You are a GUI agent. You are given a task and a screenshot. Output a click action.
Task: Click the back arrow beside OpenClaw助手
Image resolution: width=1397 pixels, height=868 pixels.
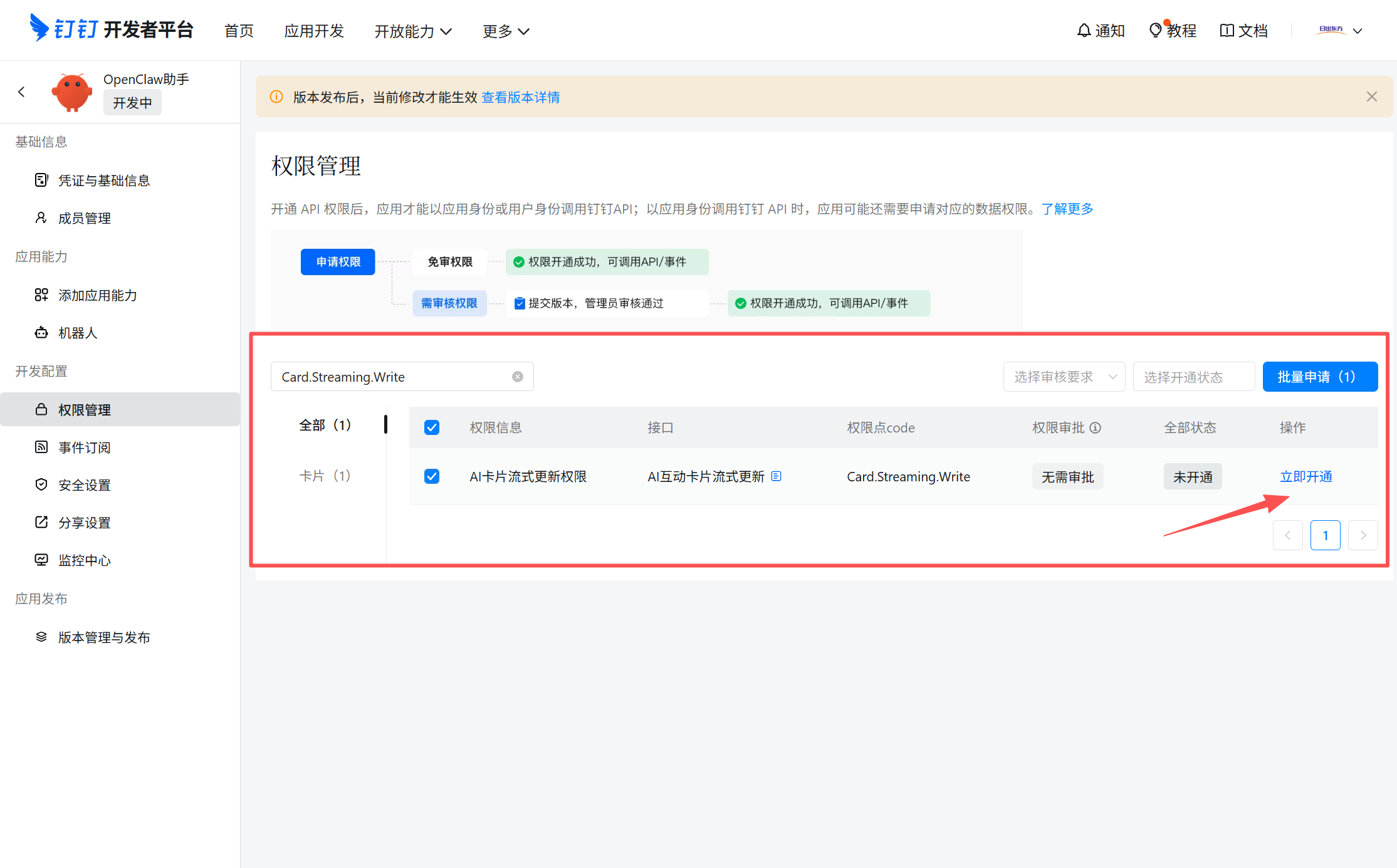pyautogui.click(x=21, y=92)
